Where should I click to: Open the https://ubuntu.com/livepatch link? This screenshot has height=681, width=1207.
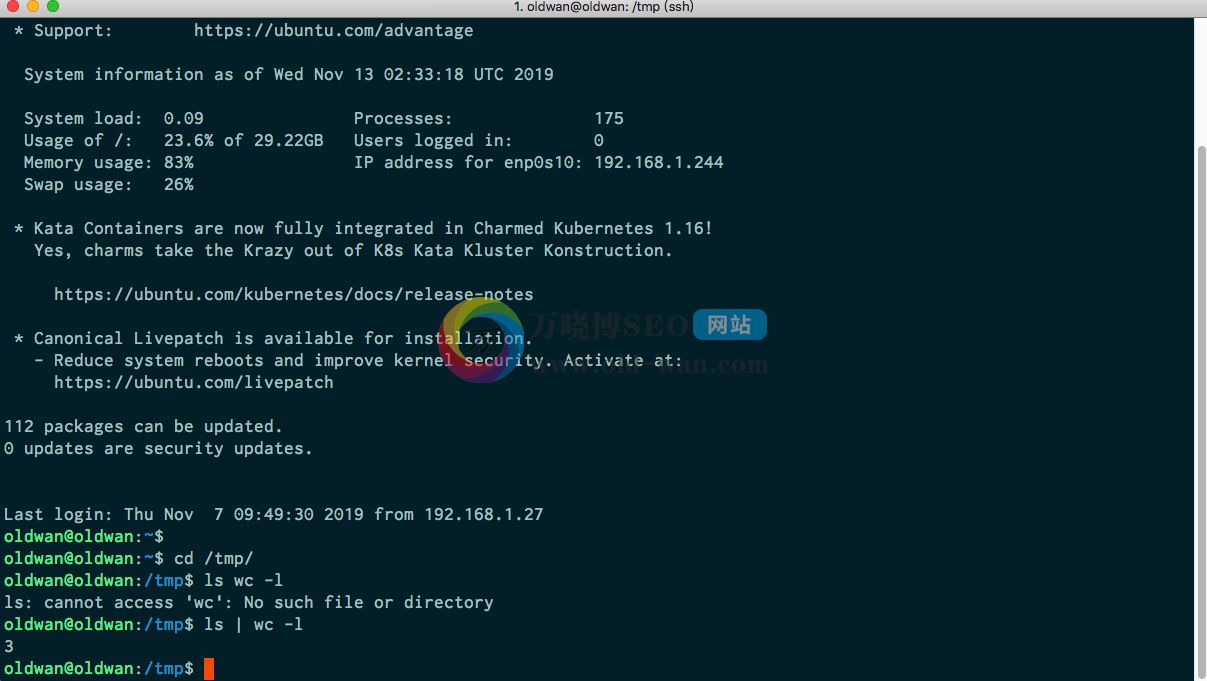(x=194, y=383)
